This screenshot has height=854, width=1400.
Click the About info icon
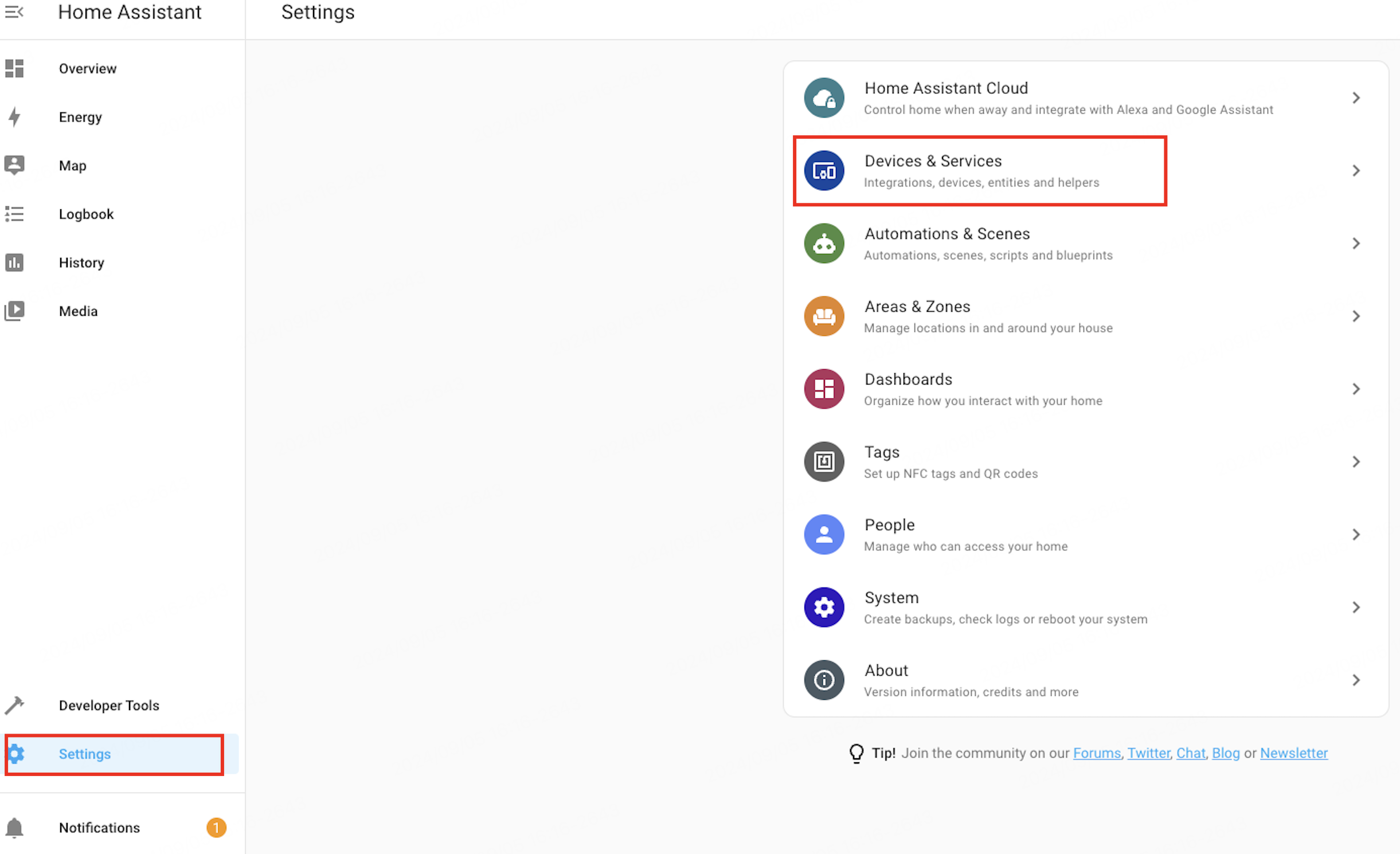point(824,680)
